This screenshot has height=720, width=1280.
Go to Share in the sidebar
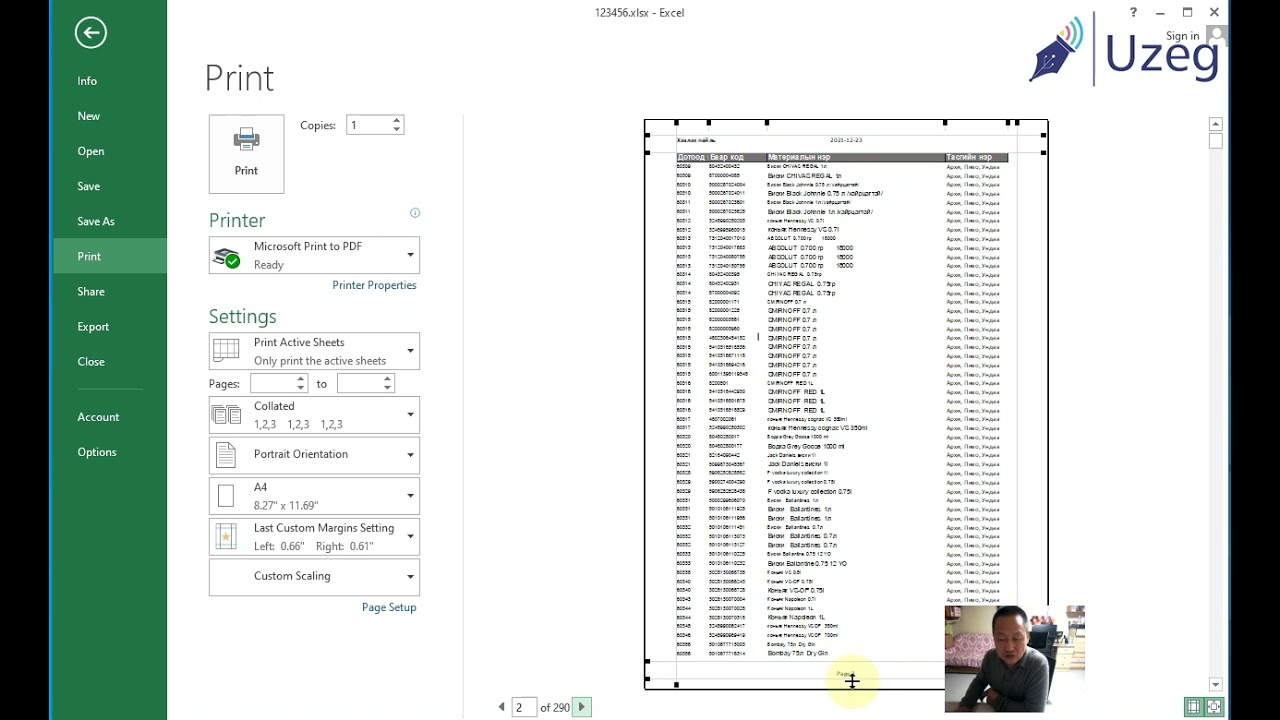point(91,291)
